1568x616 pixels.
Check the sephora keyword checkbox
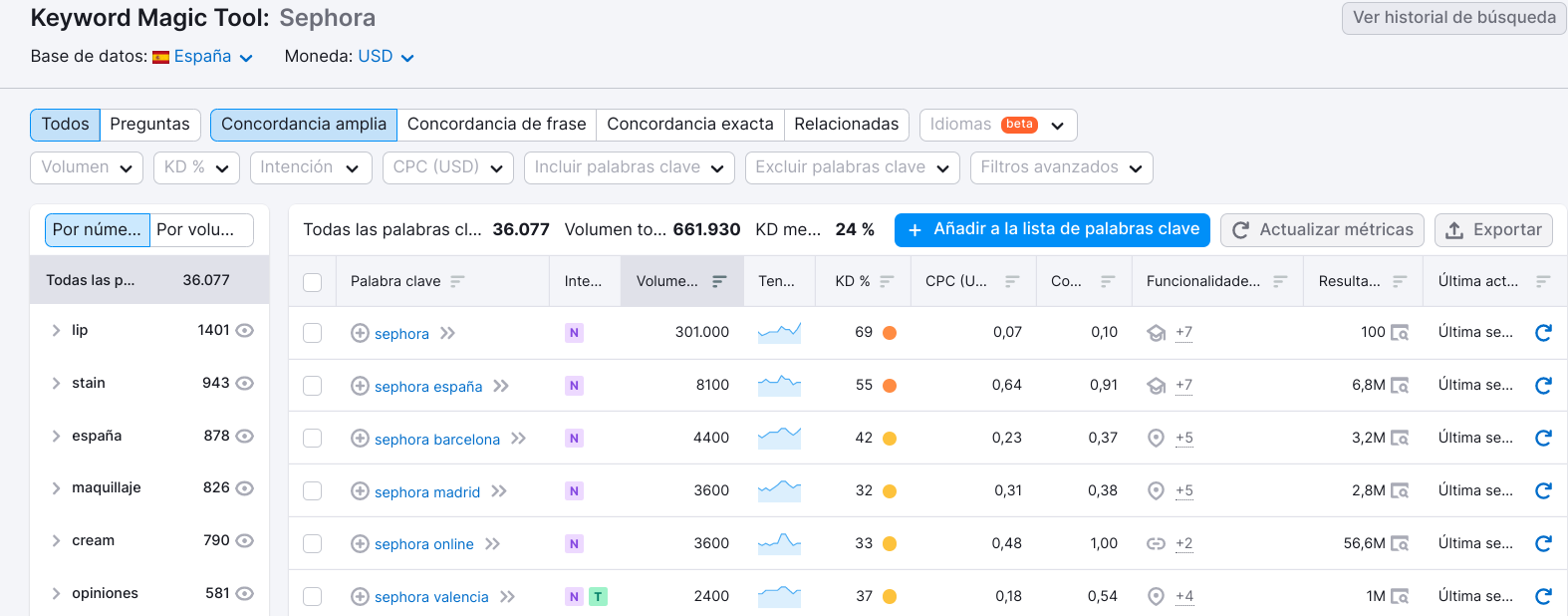313,333
